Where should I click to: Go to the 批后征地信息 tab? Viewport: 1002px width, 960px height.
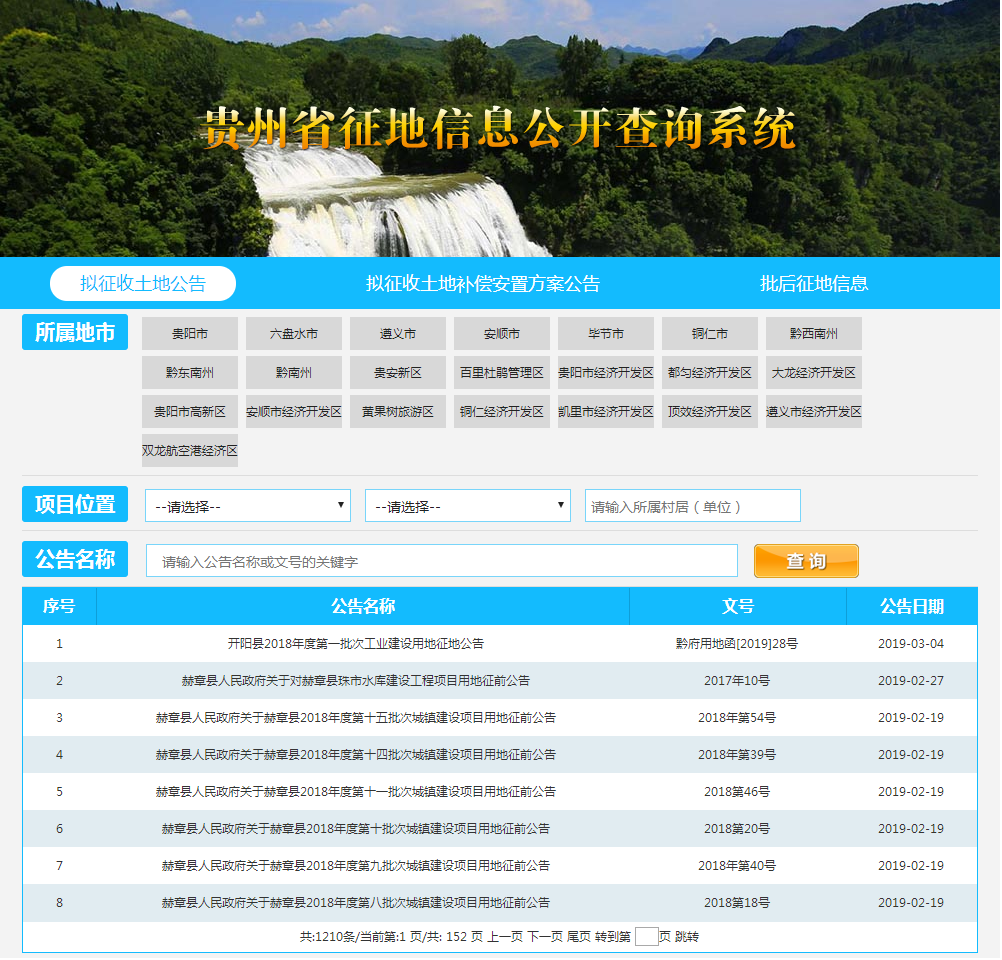click(814, 284)
